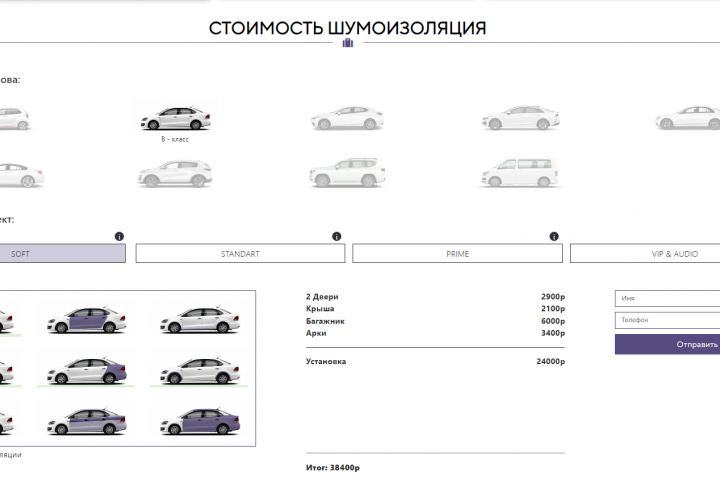Select the B - класс sedan body type
The image size is (720, 480).
(x=176, y=118)
